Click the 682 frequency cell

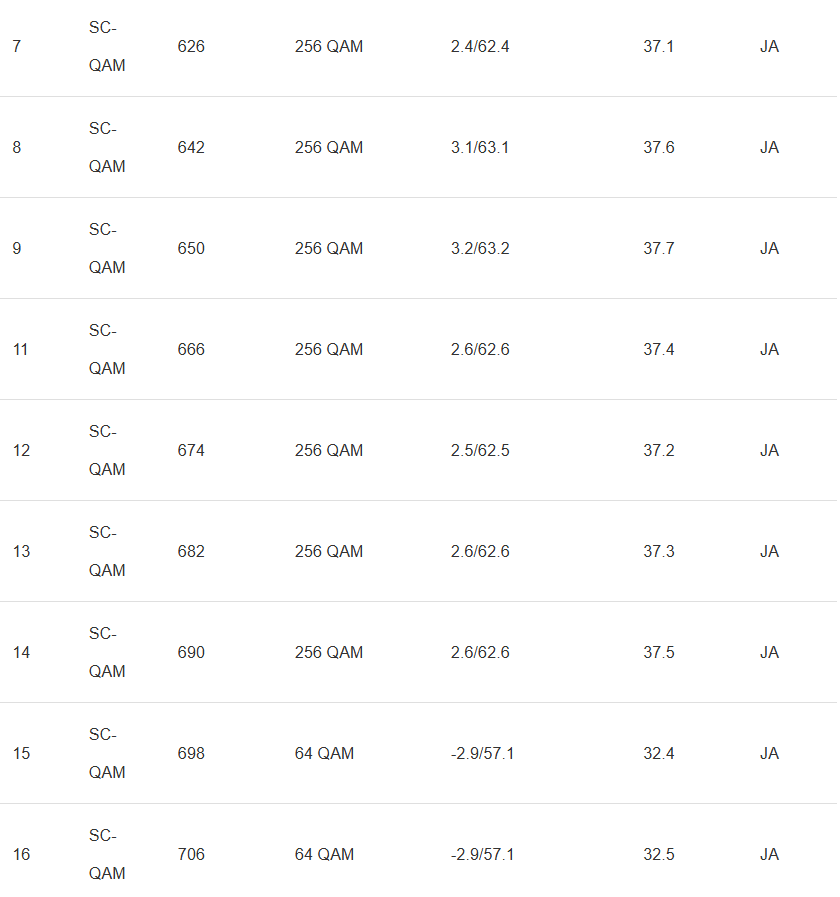click(191, 552)
